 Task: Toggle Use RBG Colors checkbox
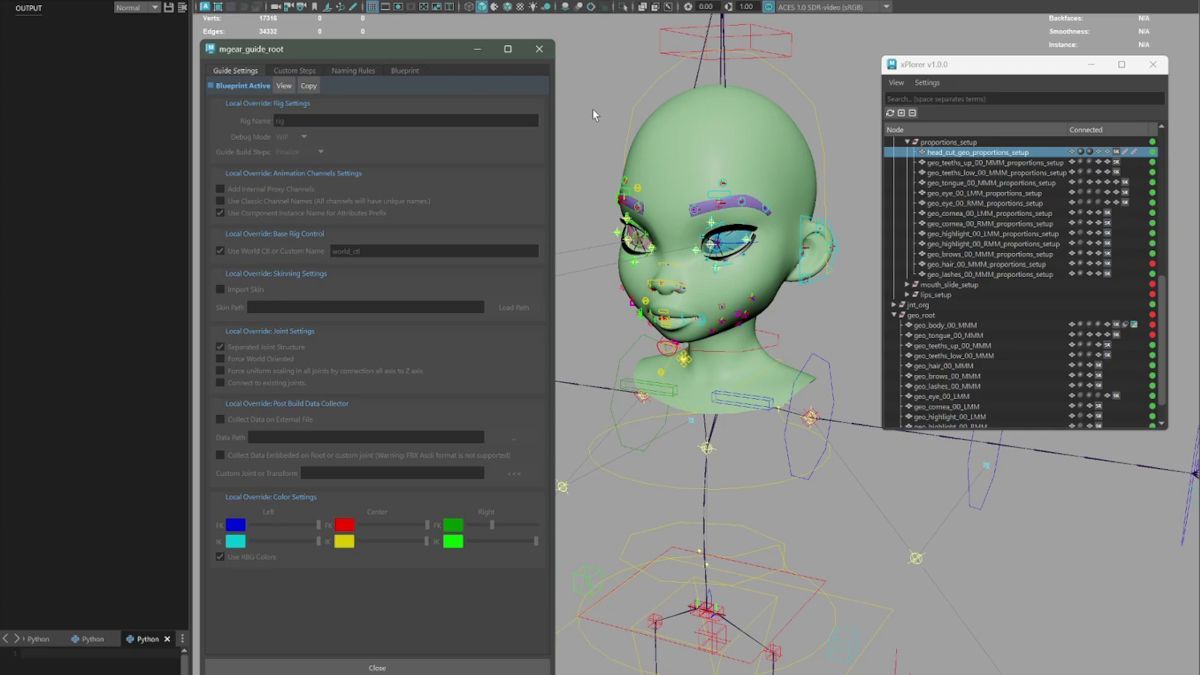tap(220, 557)
